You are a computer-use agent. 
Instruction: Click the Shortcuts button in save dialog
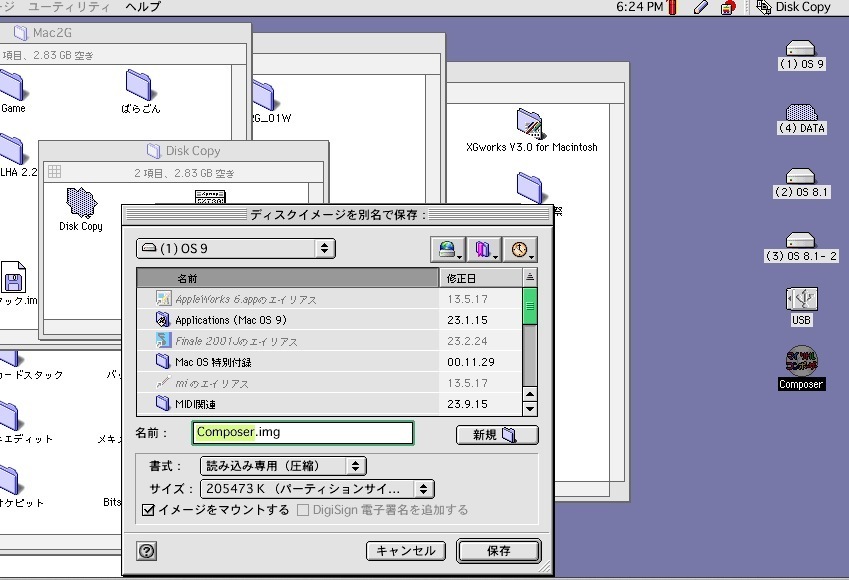tap(447, 249)
